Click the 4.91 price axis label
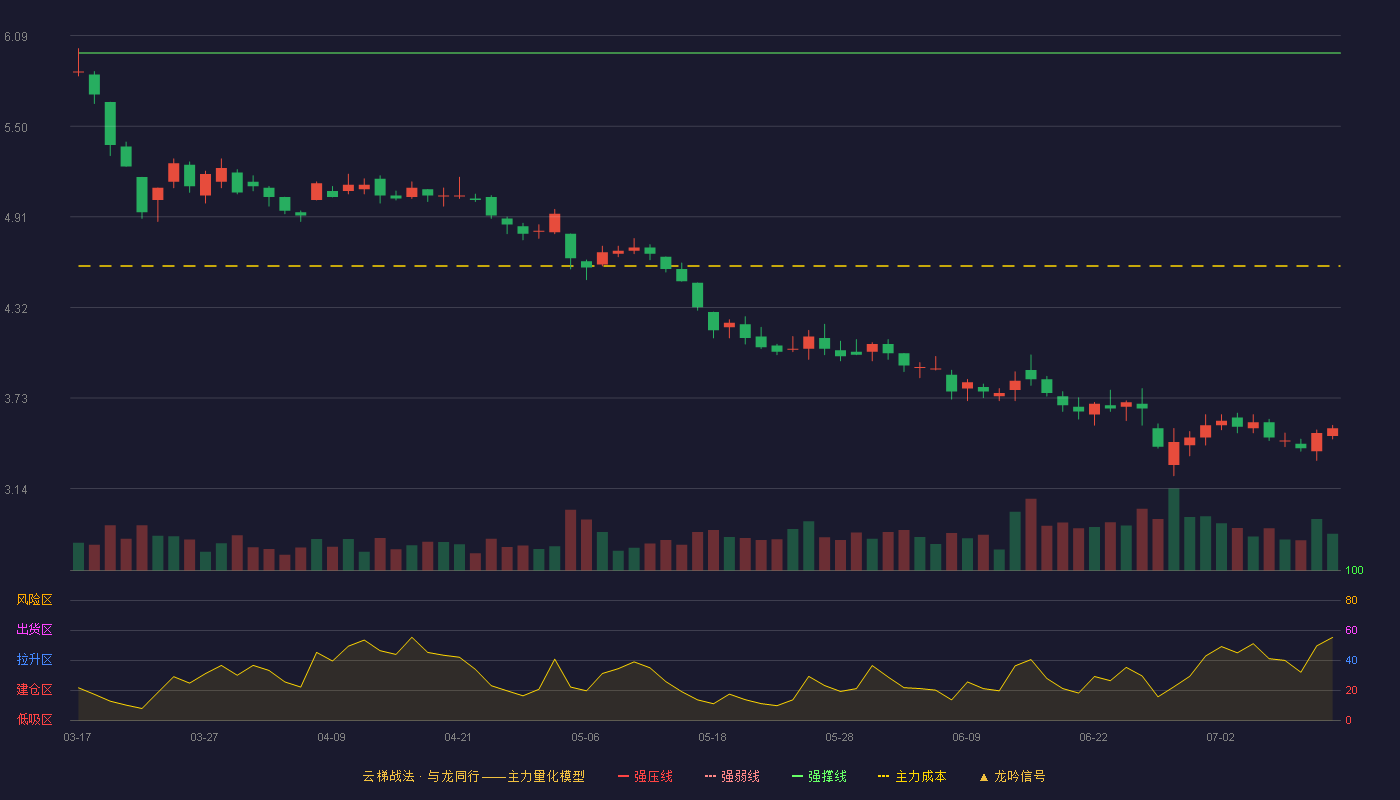The height and width of the screenshot is (800, 1400). pyautogui.click(x=15, y=218)
